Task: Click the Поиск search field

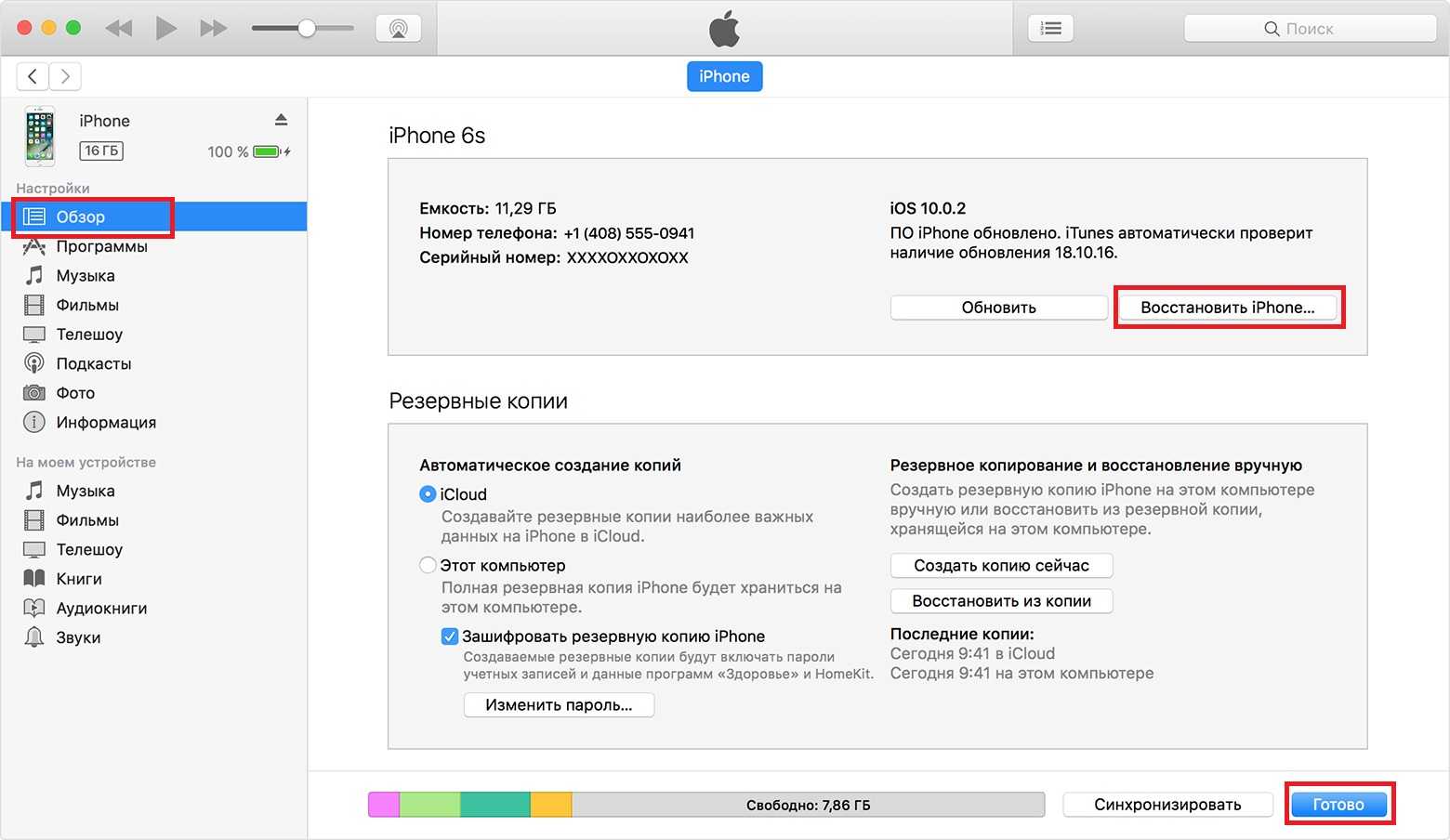Action: pyautogui.click(x=1309, y=29)
